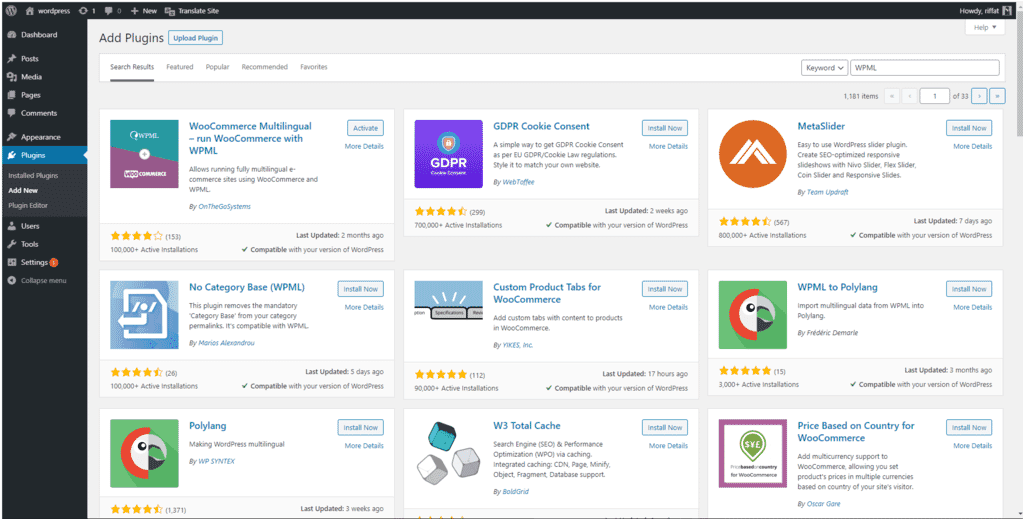
Task: Open Comments in the sidebar
Action: pyautogui.click(x=44, y=113)
